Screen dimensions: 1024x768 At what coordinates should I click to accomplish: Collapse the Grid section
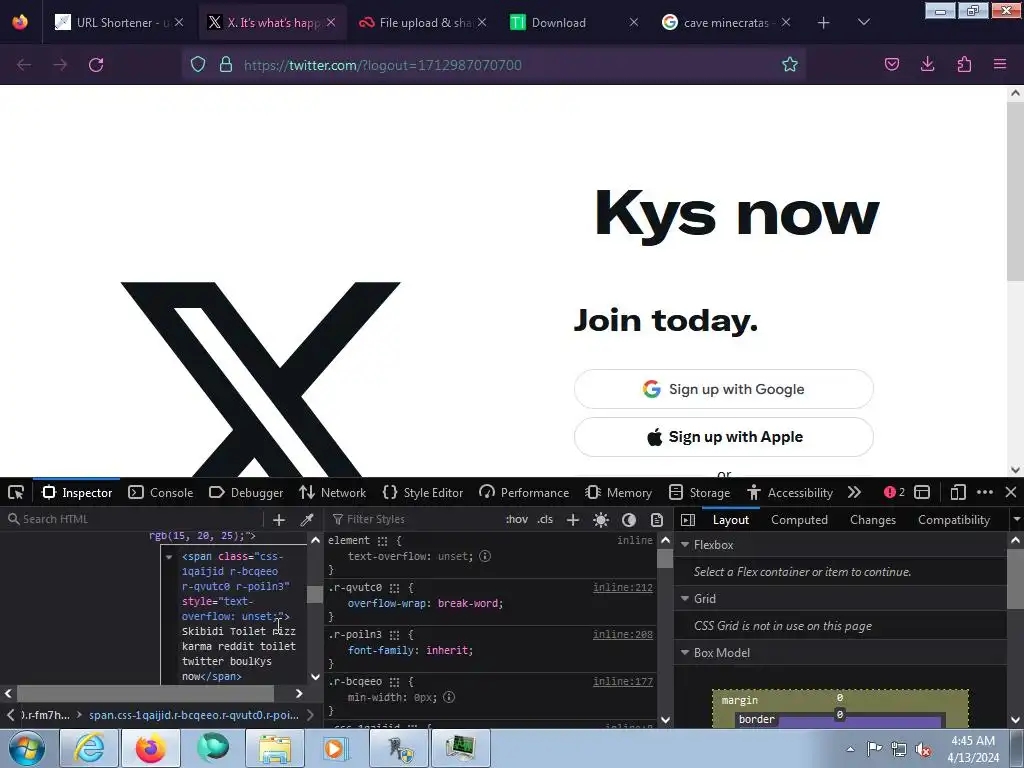[x=685, y=598]
